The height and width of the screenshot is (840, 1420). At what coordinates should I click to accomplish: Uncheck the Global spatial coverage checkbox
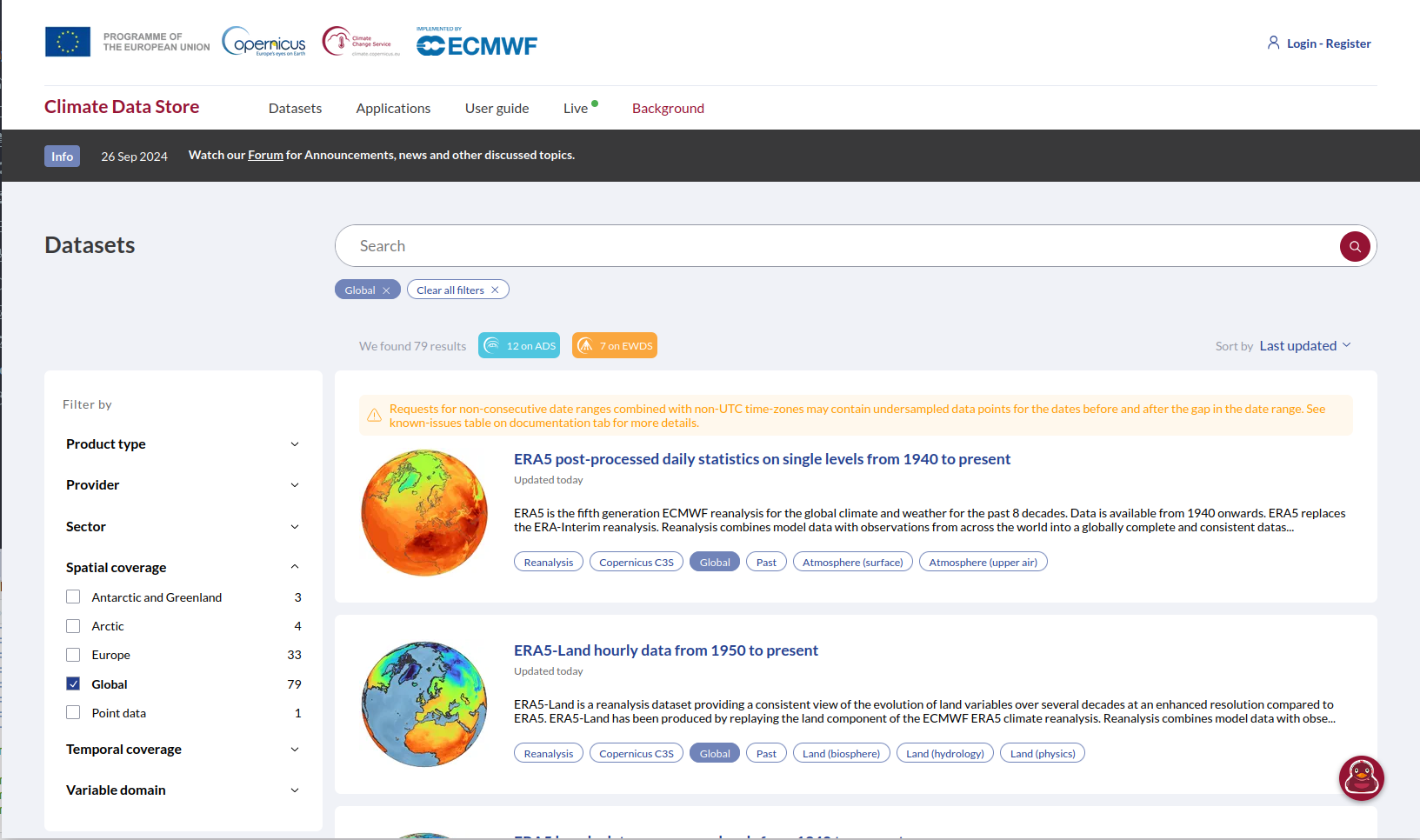click(73, 684)
